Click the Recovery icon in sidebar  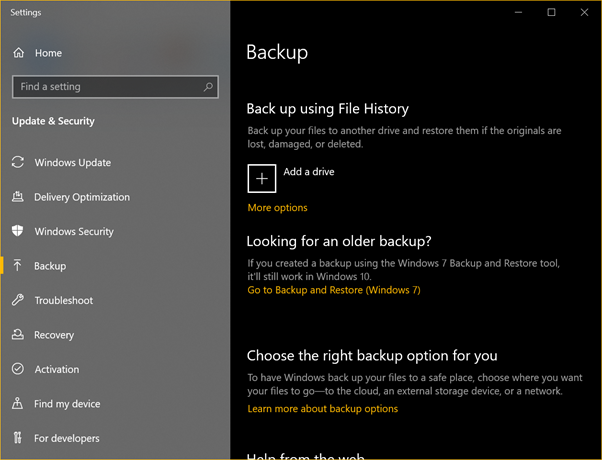tap(18, 334)
